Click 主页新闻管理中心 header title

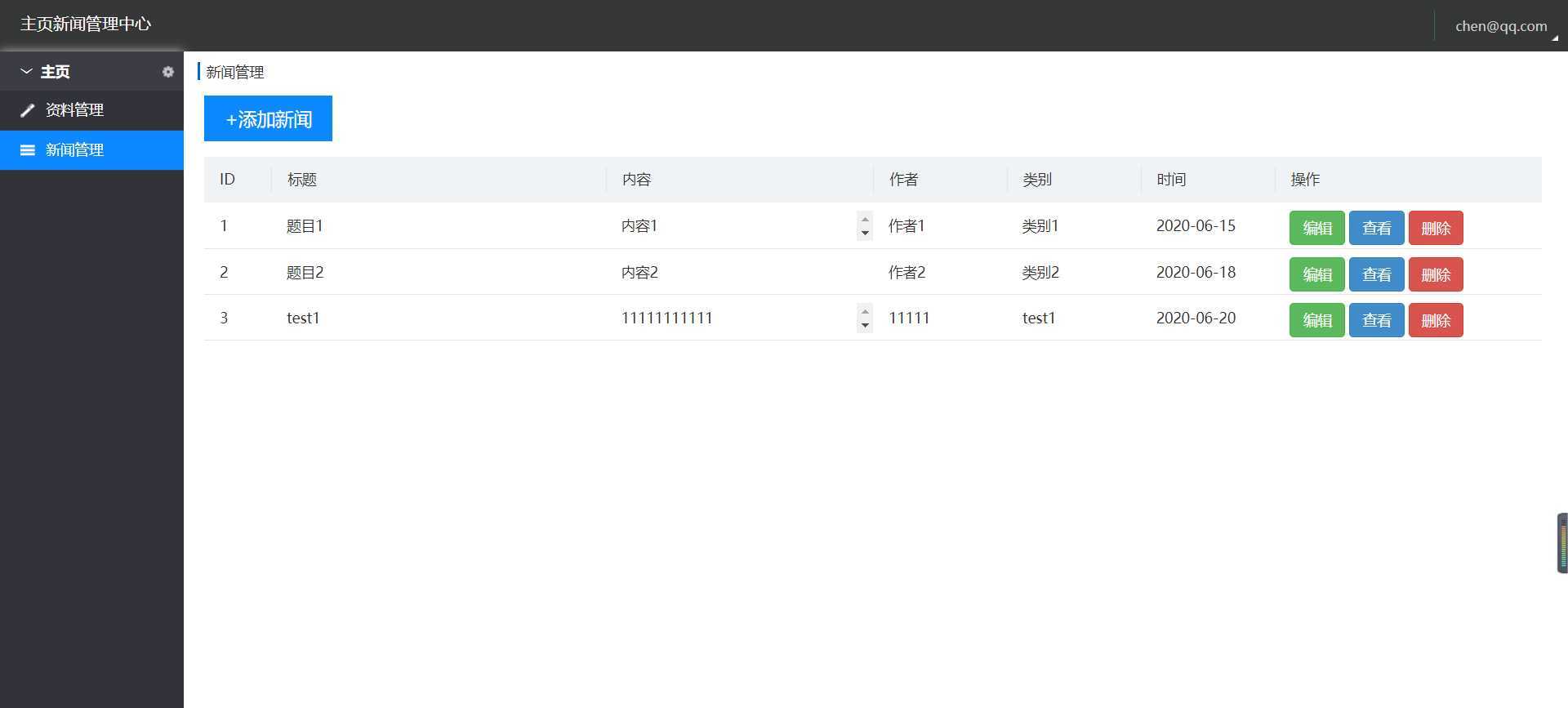coord(86,24)
